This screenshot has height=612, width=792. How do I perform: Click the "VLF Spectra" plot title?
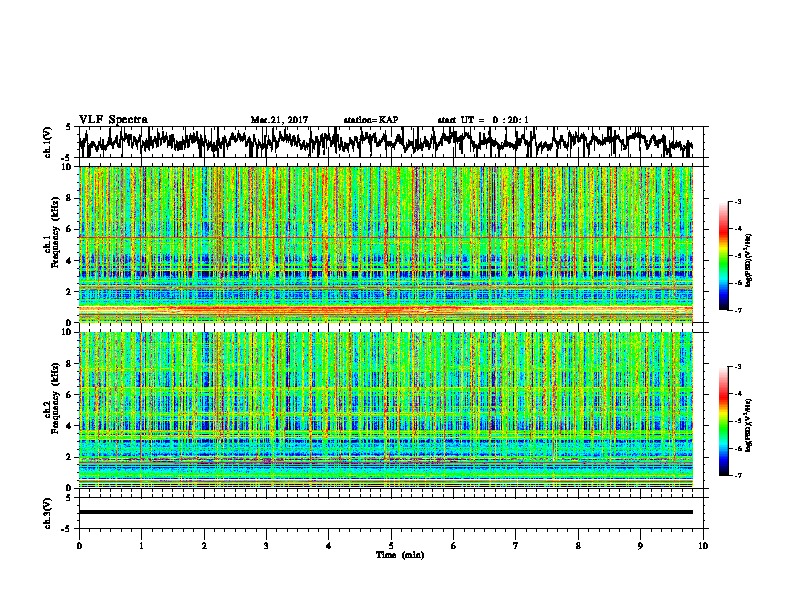click(x=113, y=120)
